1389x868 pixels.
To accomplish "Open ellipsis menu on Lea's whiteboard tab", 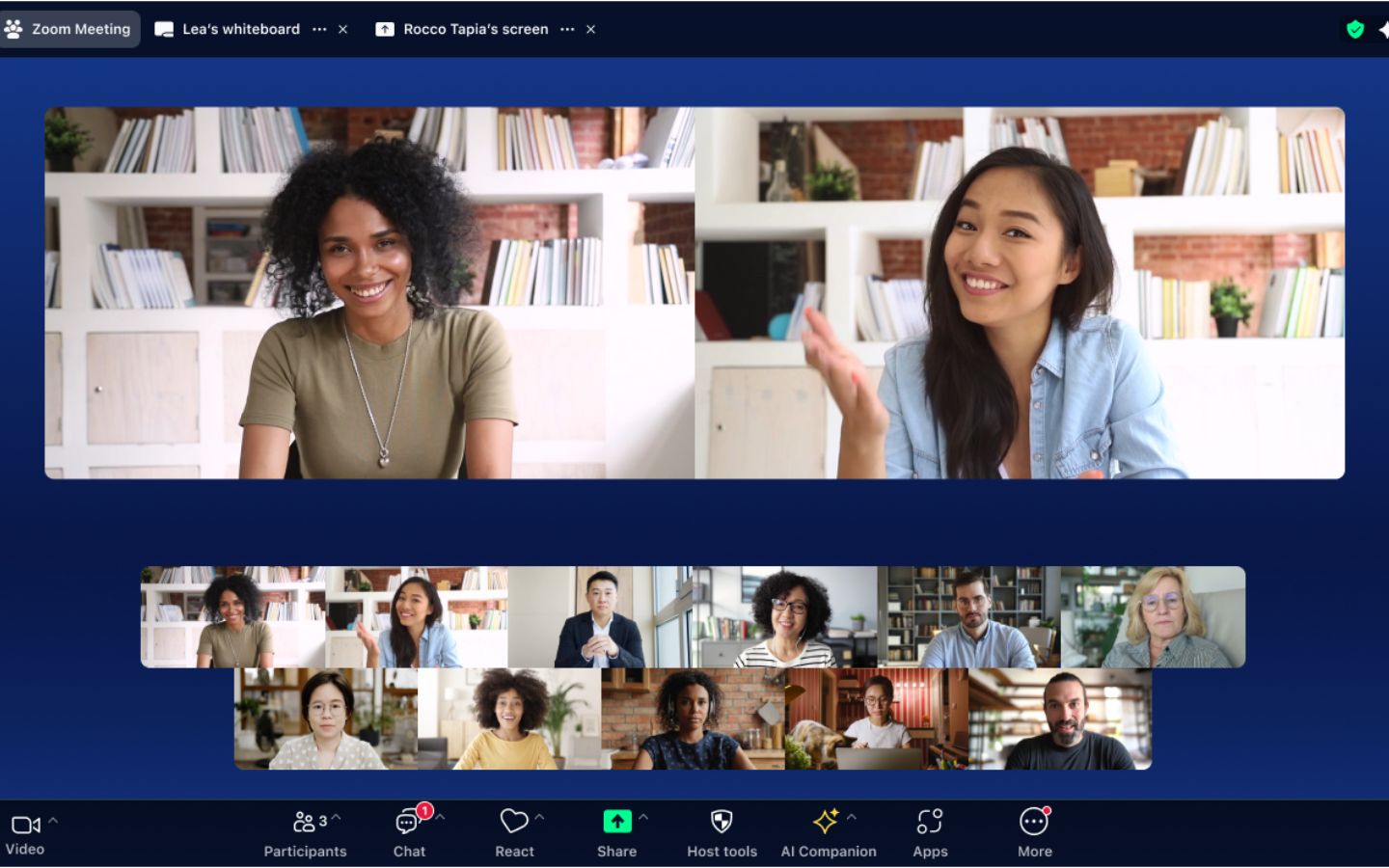I will (319, 29).
